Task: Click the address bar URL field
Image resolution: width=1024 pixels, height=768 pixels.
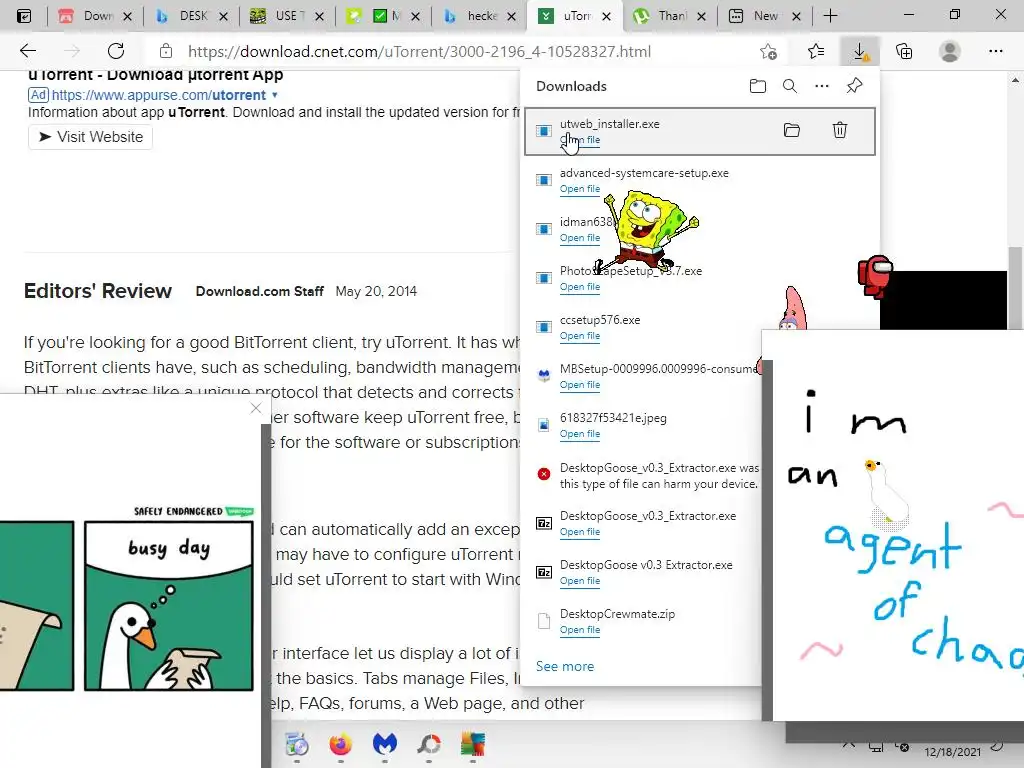Action: (419, 51)
